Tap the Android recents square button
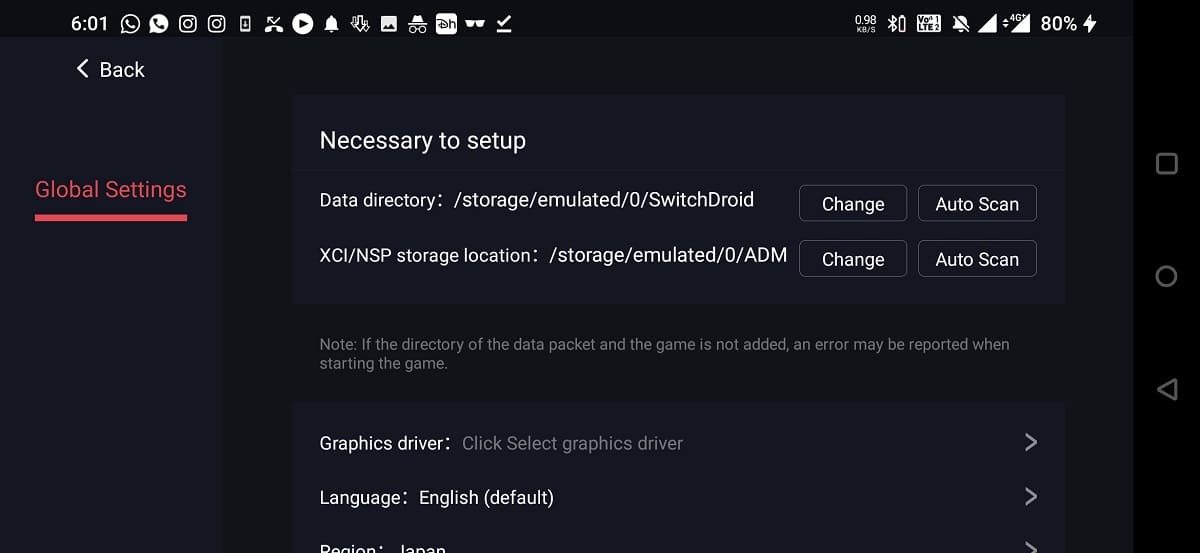The height and width of the screenshot is (553, 1200). click(1166, 164)
